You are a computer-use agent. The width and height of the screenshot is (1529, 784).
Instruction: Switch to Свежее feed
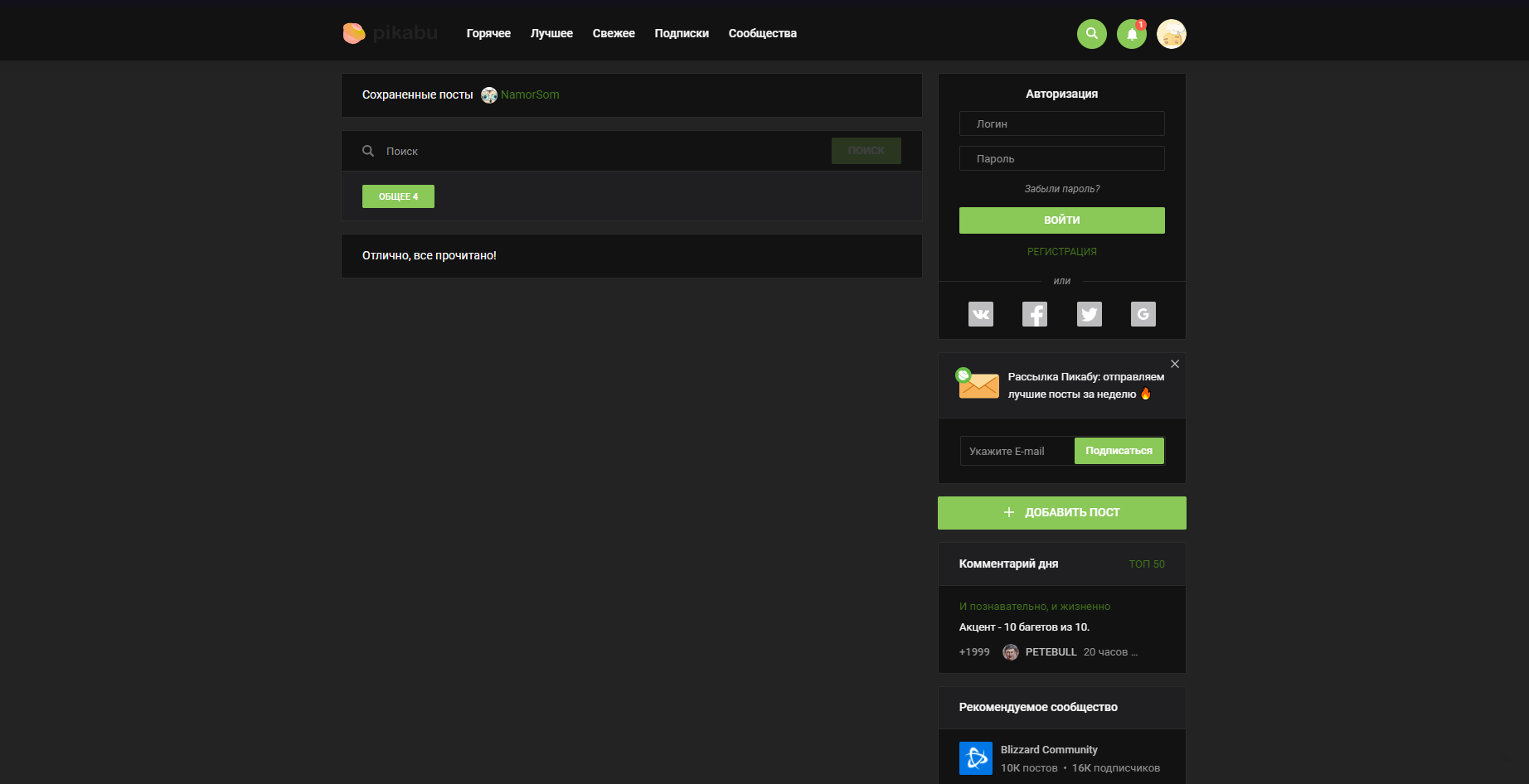tap(614, 33)
